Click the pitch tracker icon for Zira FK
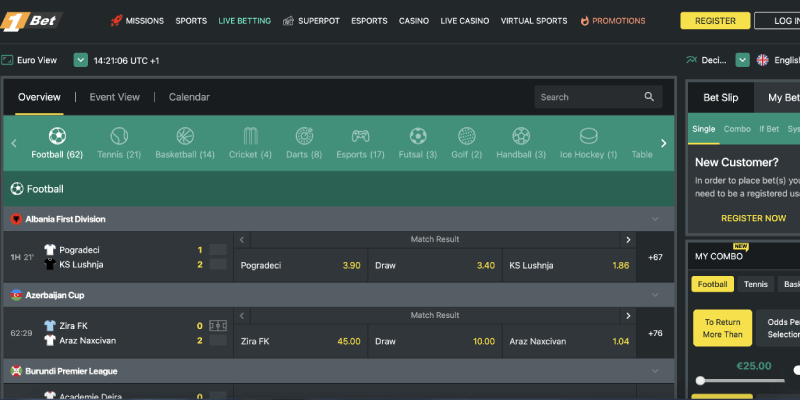Image resolution: width=800 pixels, height=400 pixels. (218, 326)
